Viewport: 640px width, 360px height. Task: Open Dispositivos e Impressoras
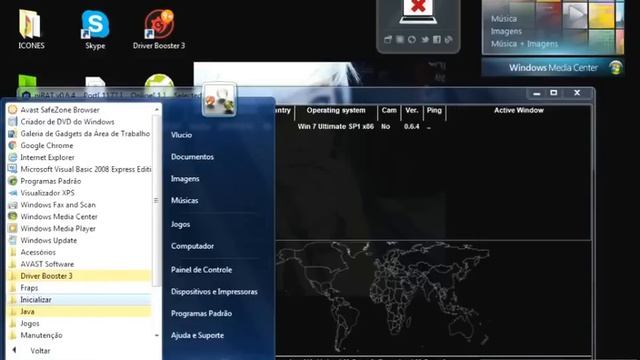click(214, 292)
